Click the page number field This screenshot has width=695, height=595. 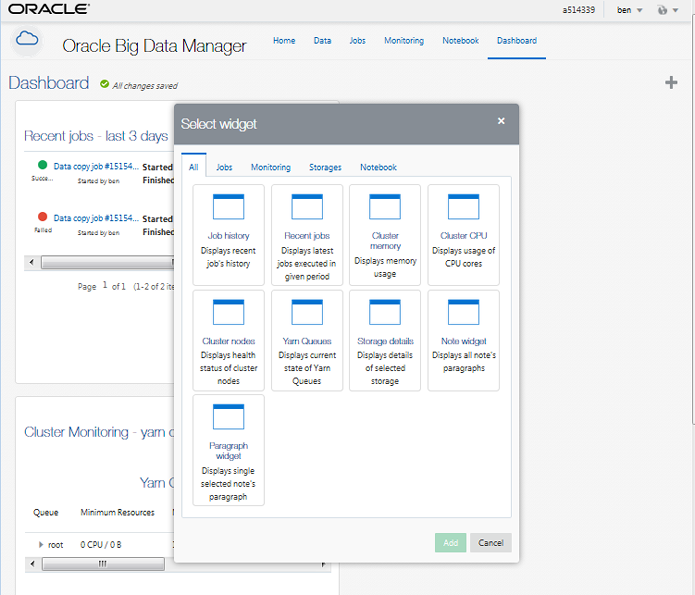105,285
